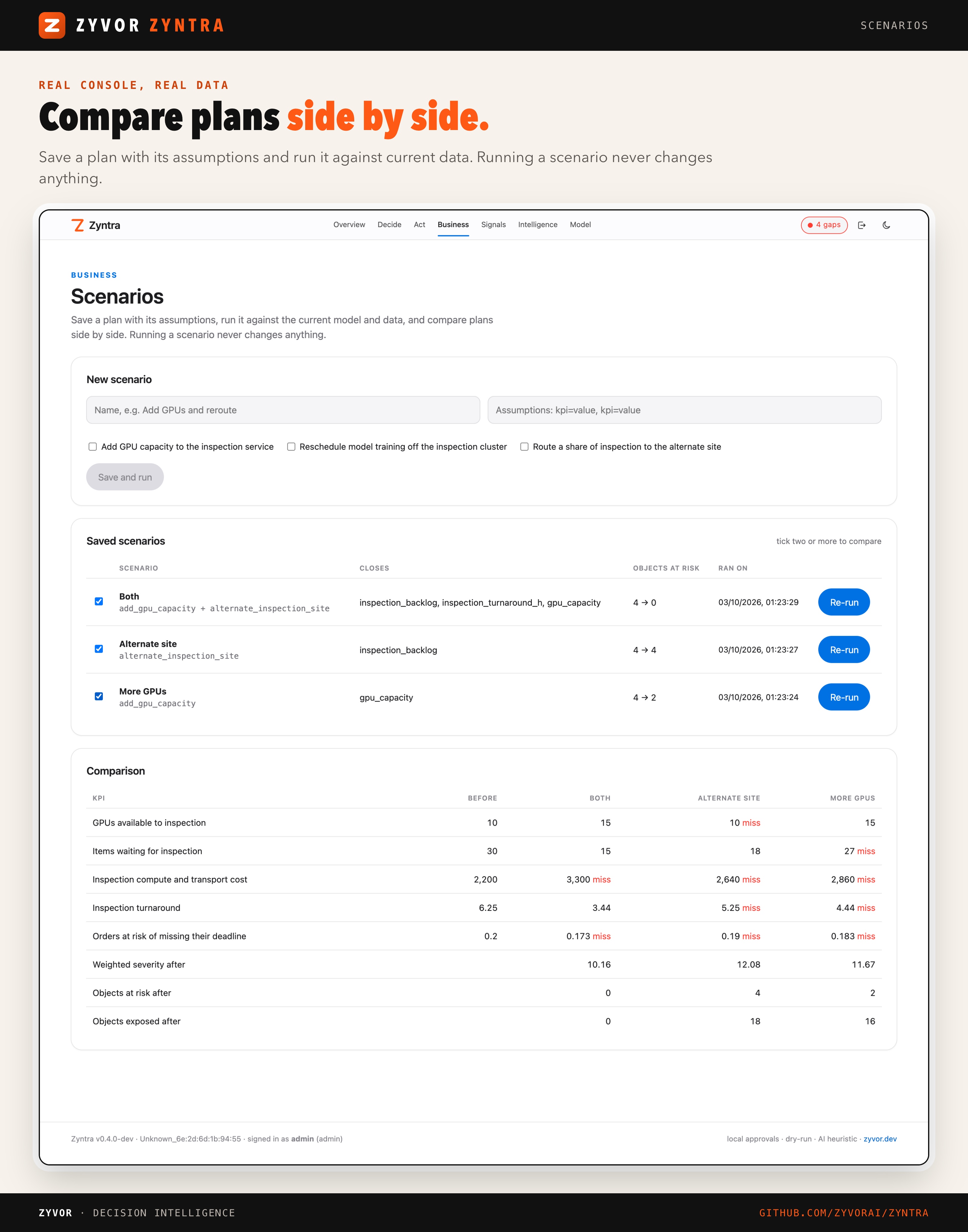
Task: Re-run the Alternate site scenario
Action: point(843,650)
